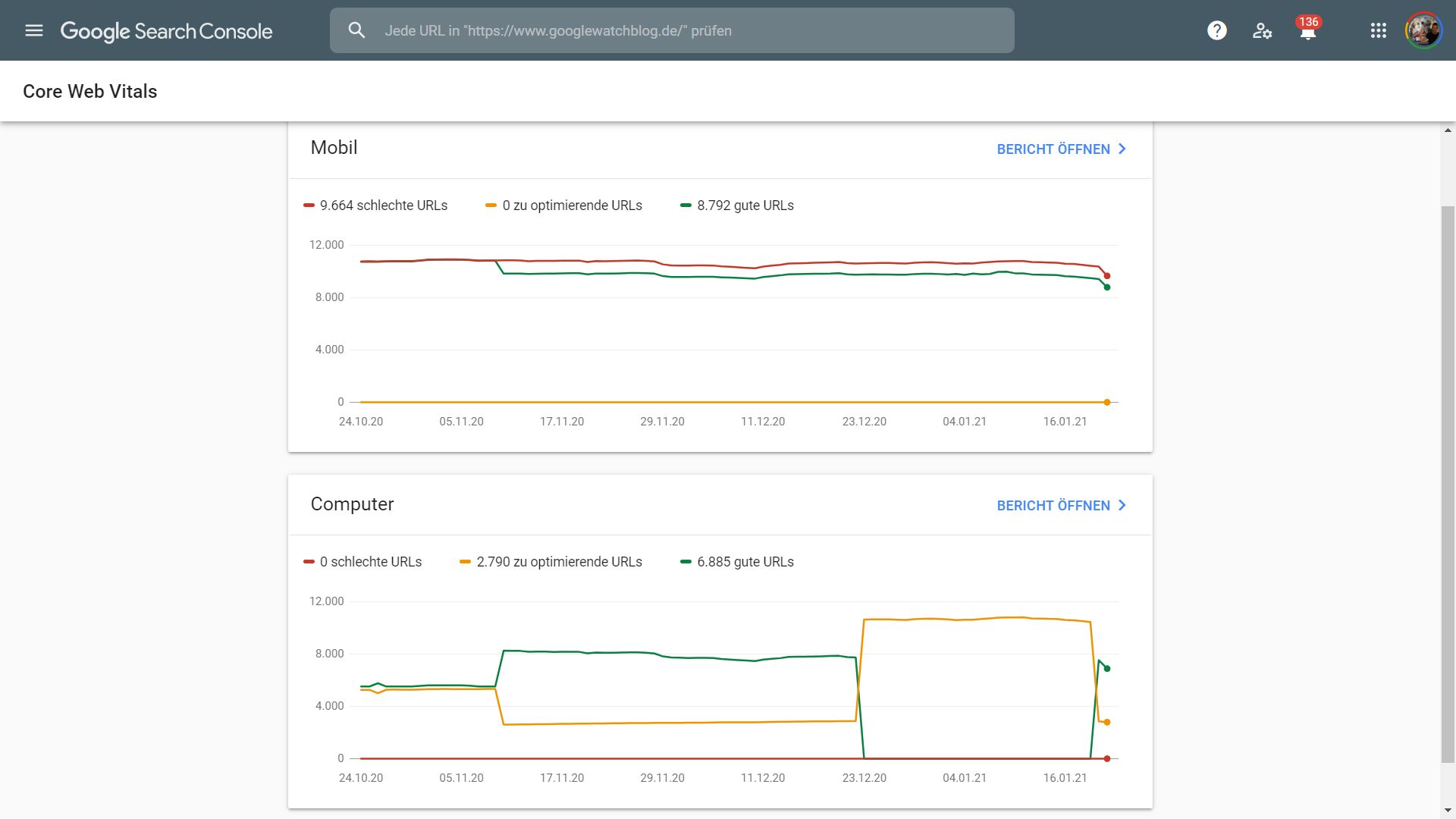Toggle the 2.790 zu optimierende URLs legend

(x=551, y=562)
